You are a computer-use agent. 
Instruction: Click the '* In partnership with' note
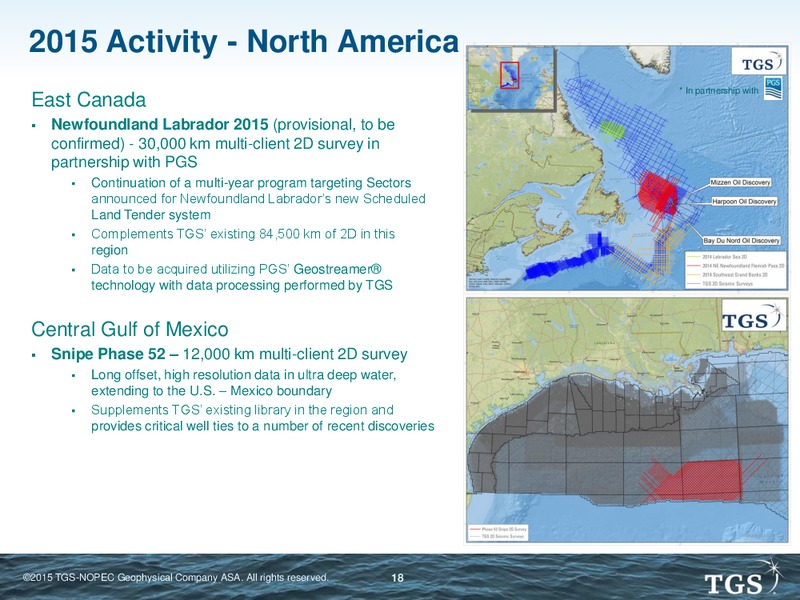tap(719, 90)
